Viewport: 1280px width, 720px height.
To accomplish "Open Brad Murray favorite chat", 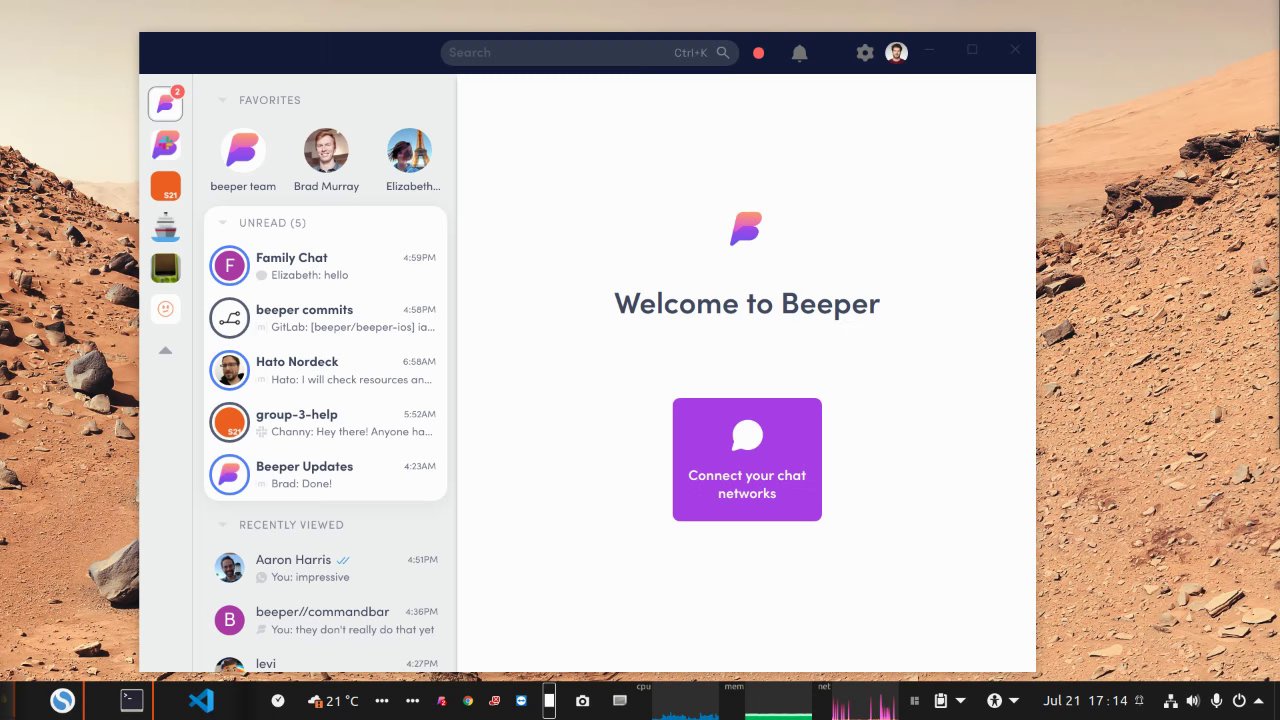I will 326,160.
